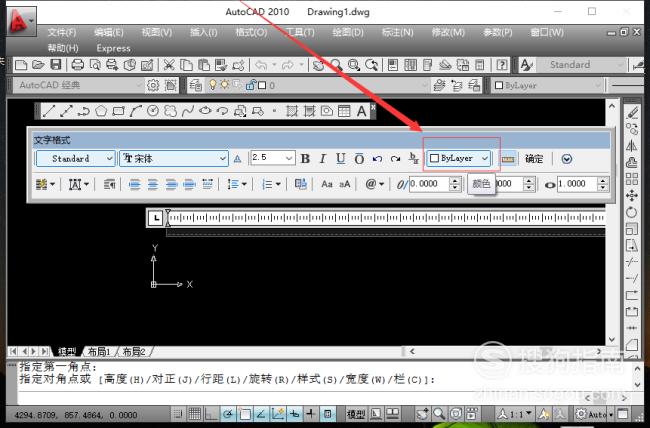Click the Zoom Realtime magnifier icon

coord(336,65)
